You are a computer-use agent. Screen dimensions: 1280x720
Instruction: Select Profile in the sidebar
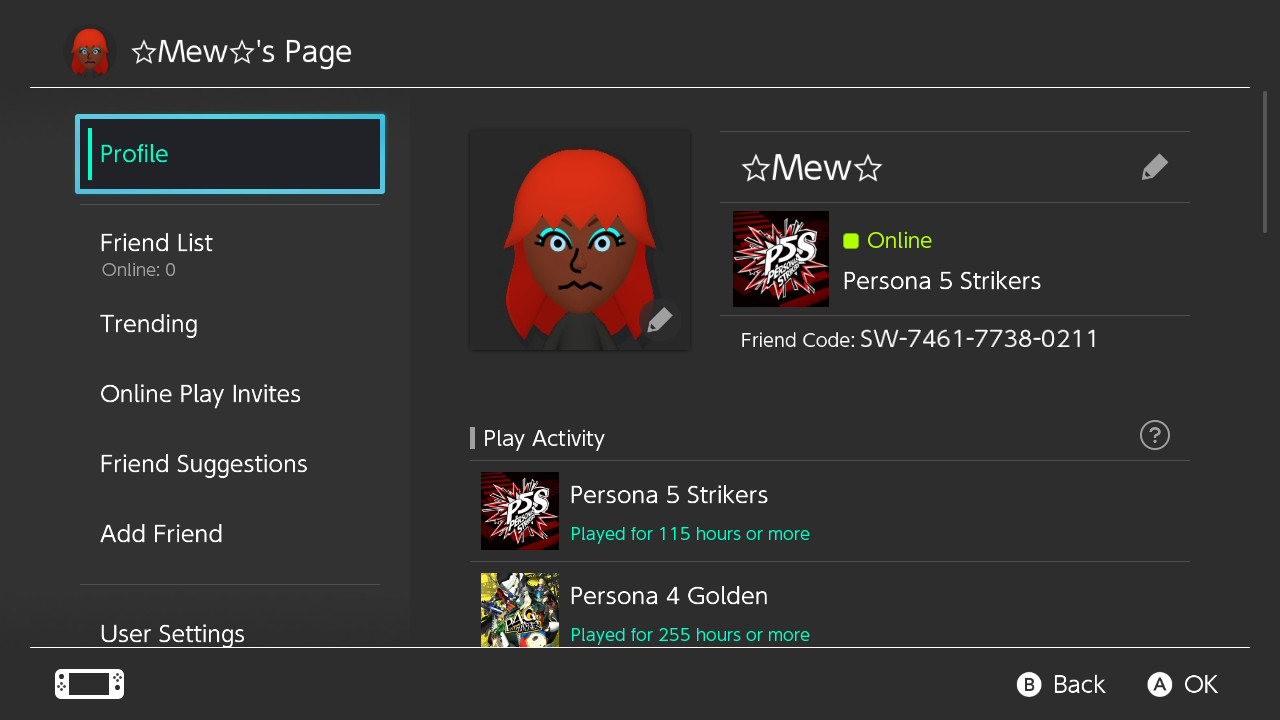point(230,154)
